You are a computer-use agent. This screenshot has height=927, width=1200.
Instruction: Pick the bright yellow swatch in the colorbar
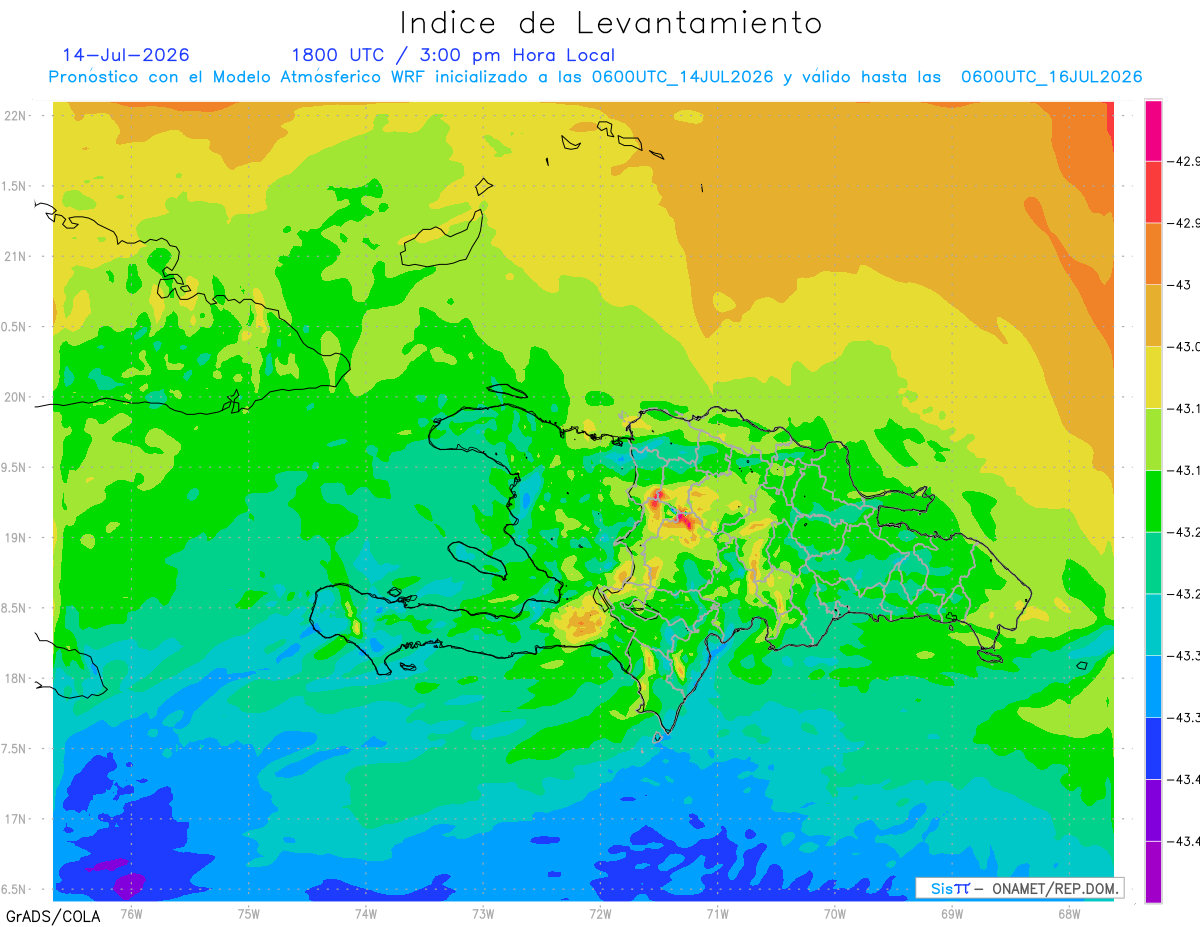tap(1154, 378)
